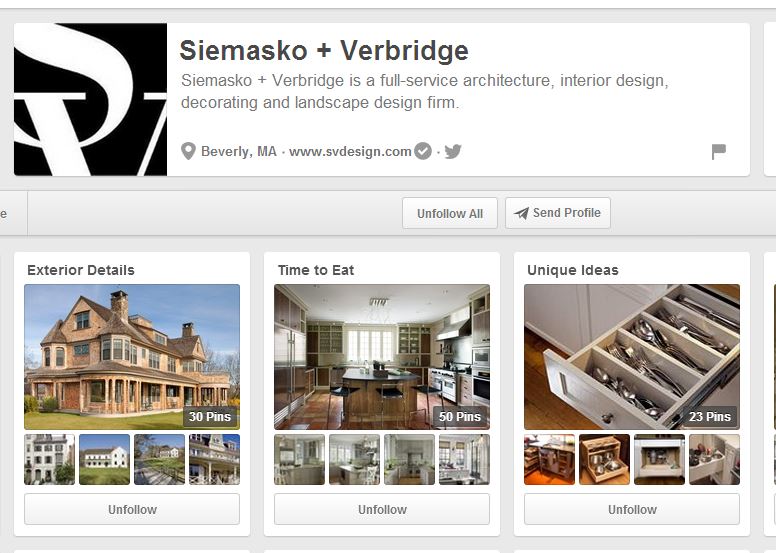Click the Siemasko + Verbridge logo image
The image size is (776, 553).
pyautogui.click(x=91, y=99)
